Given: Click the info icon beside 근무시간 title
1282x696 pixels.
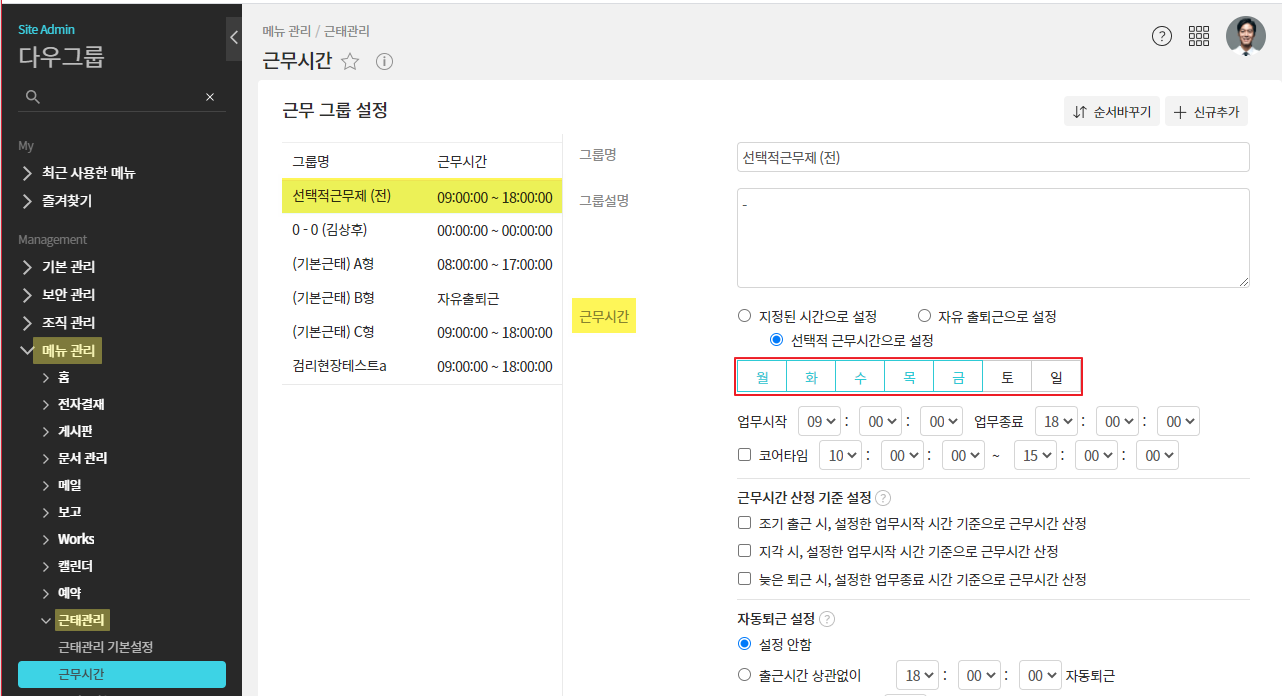Looking at the screenshot, I should 384,62.
